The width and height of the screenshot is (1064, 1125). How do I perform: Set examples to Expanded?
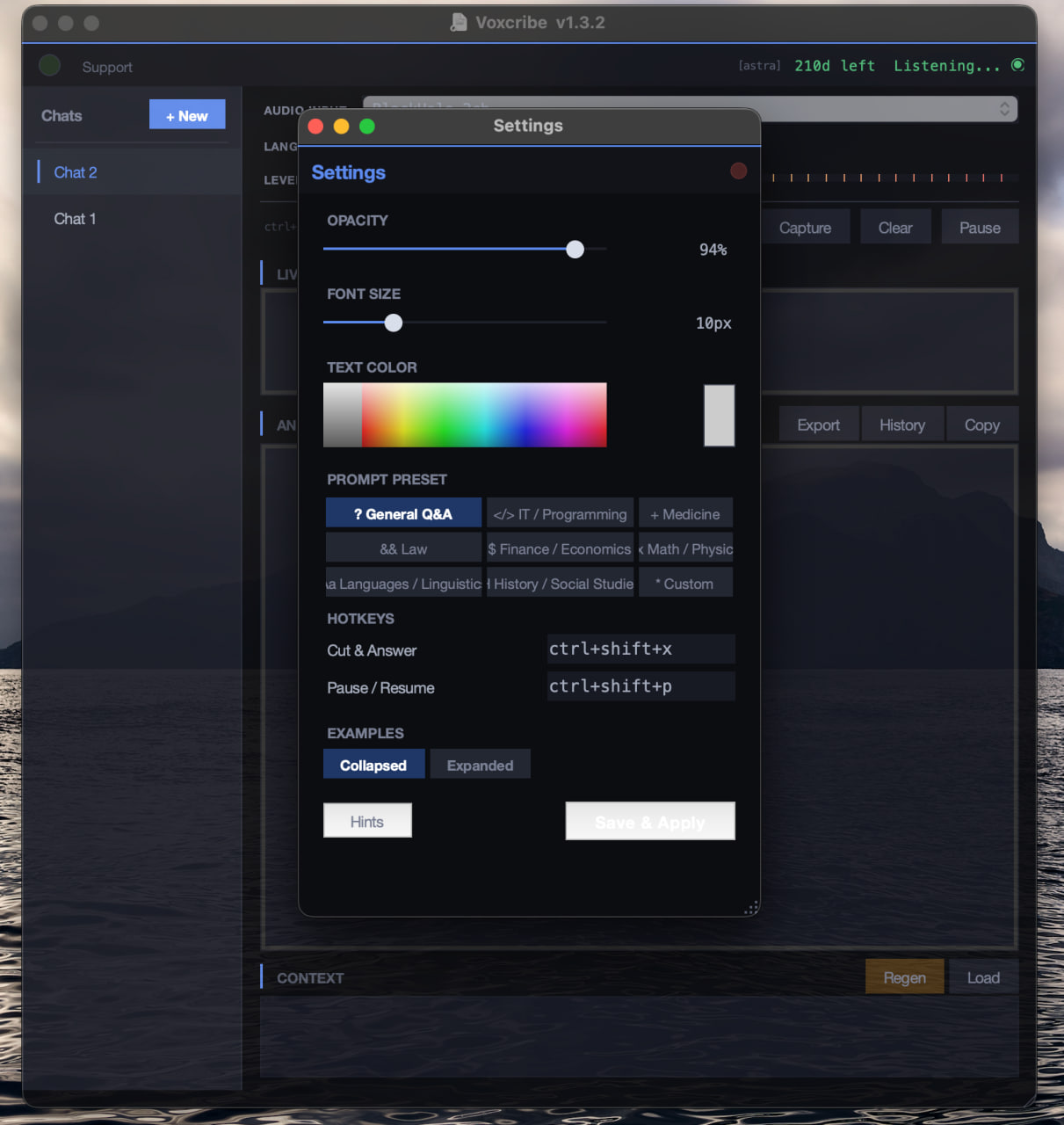tap(480, 765)
